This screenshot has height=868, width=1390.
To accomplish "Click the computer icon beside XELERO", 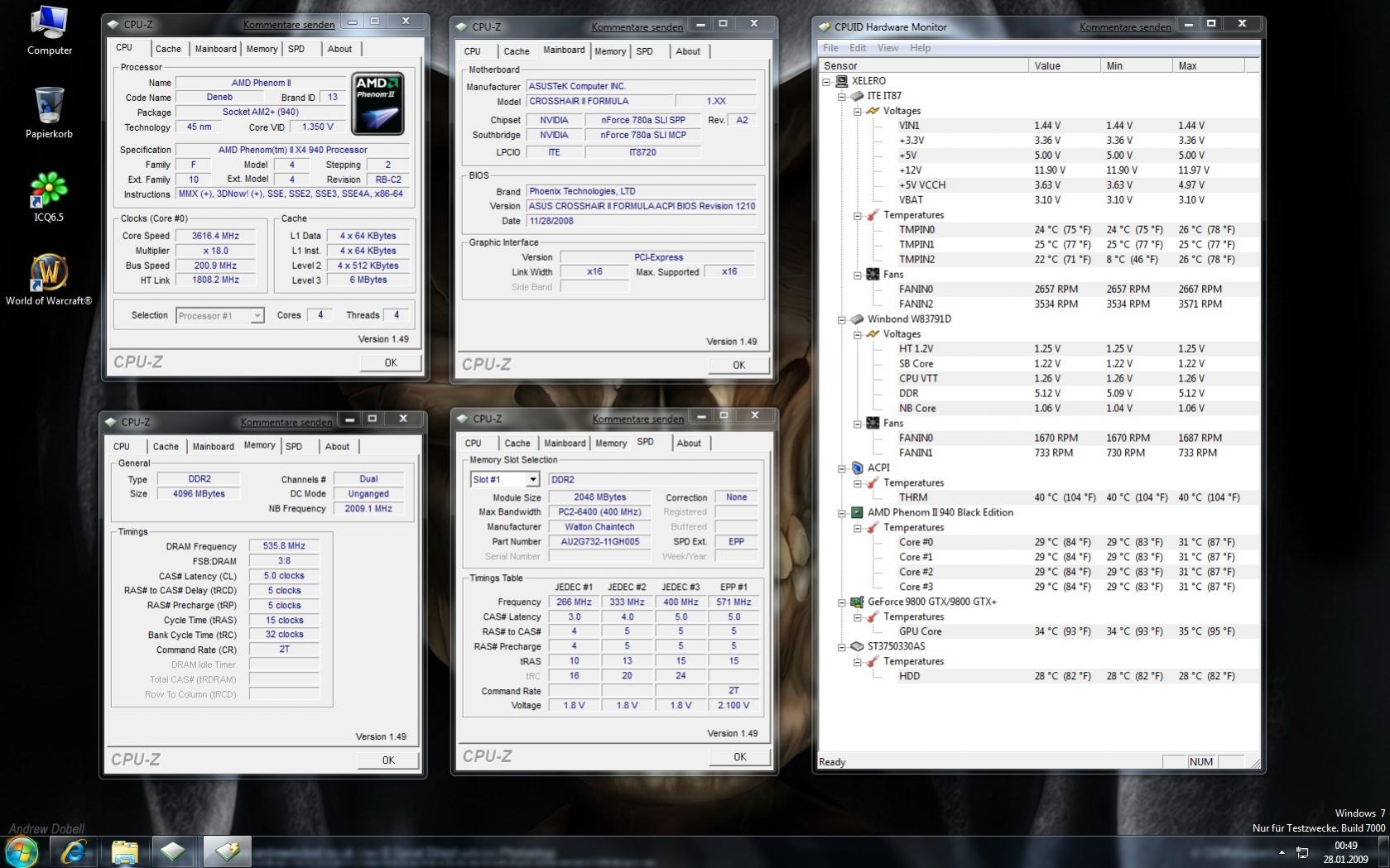I will (x=842, y=81).
